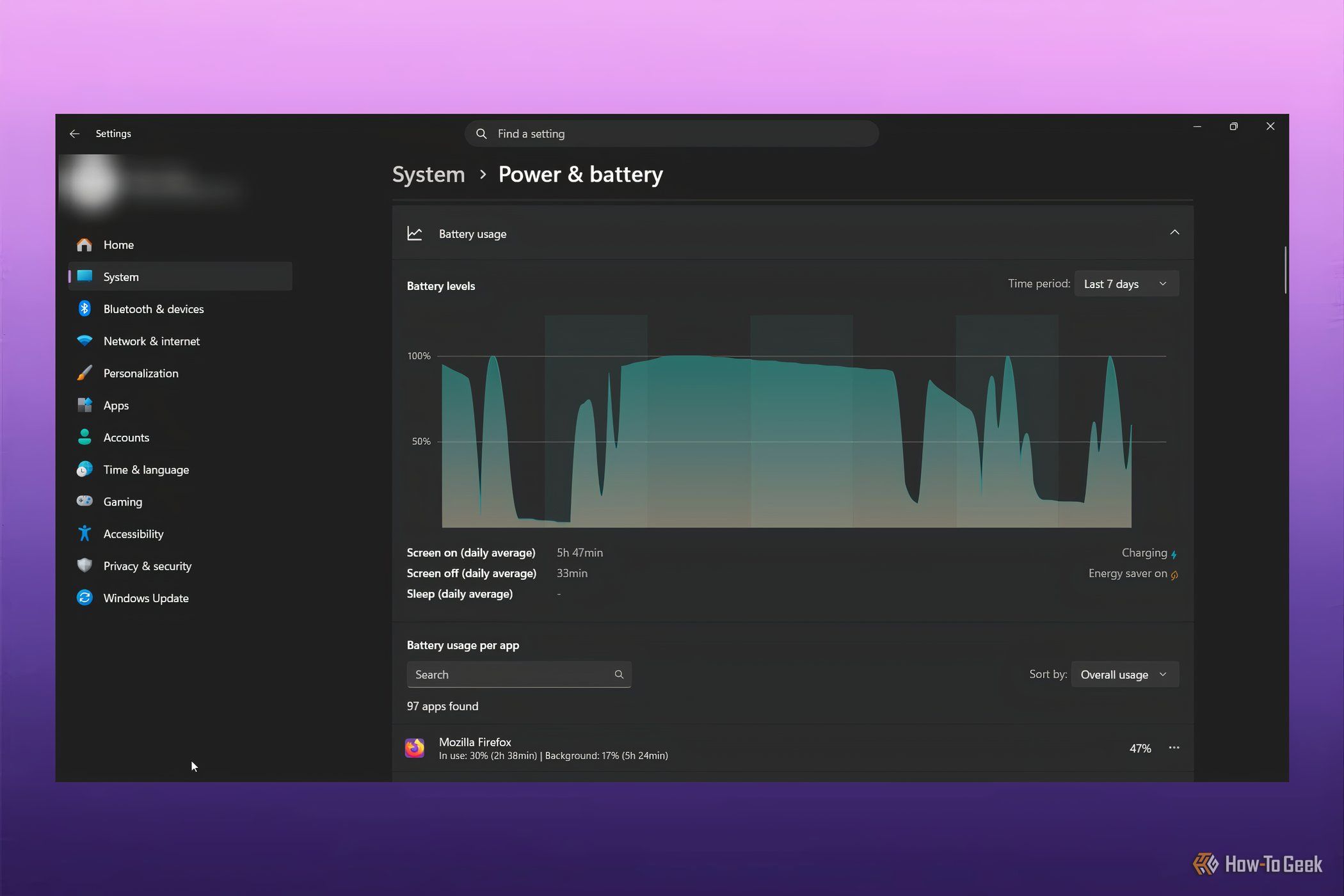Click the System monitor icon in the sidebar
Viewport: 1344px width, 896px height.
[84, 276]
